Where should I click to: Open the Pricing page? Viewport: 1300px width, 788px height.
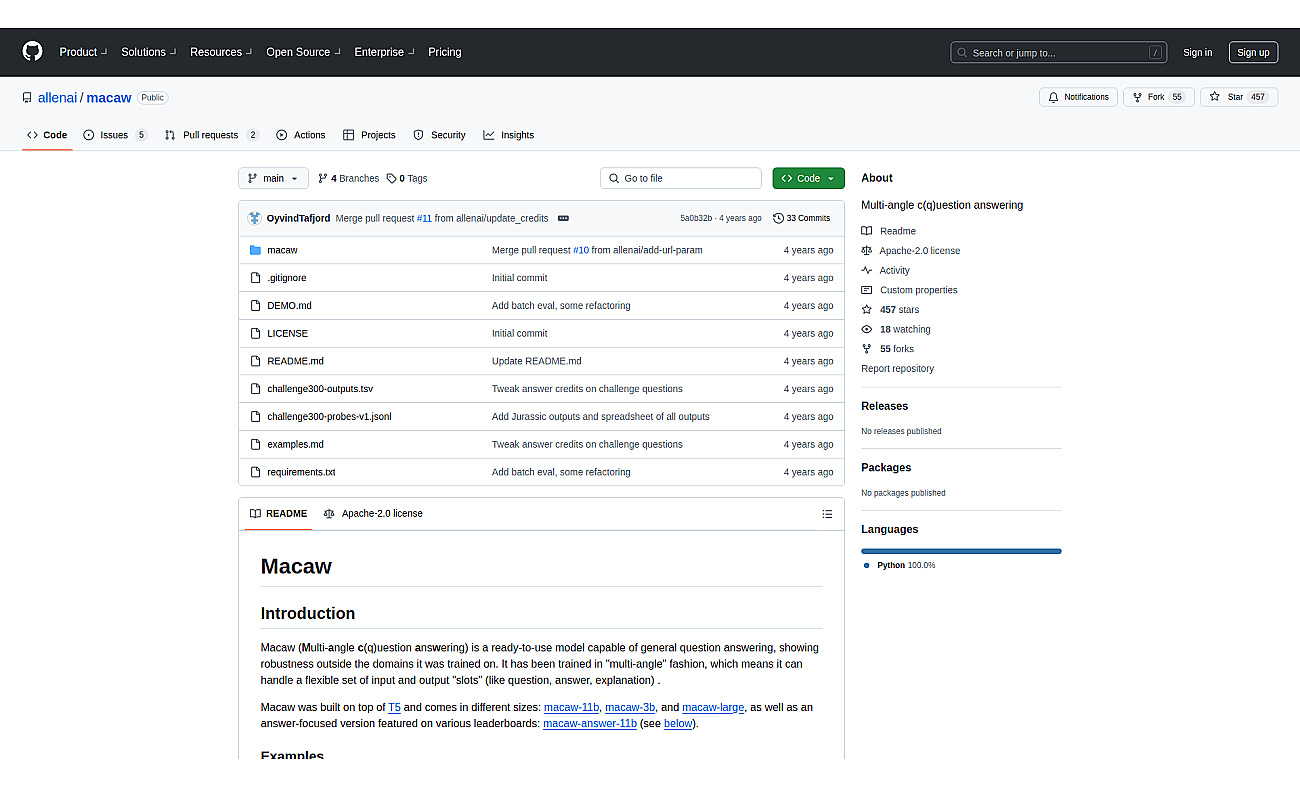(445, 52)
